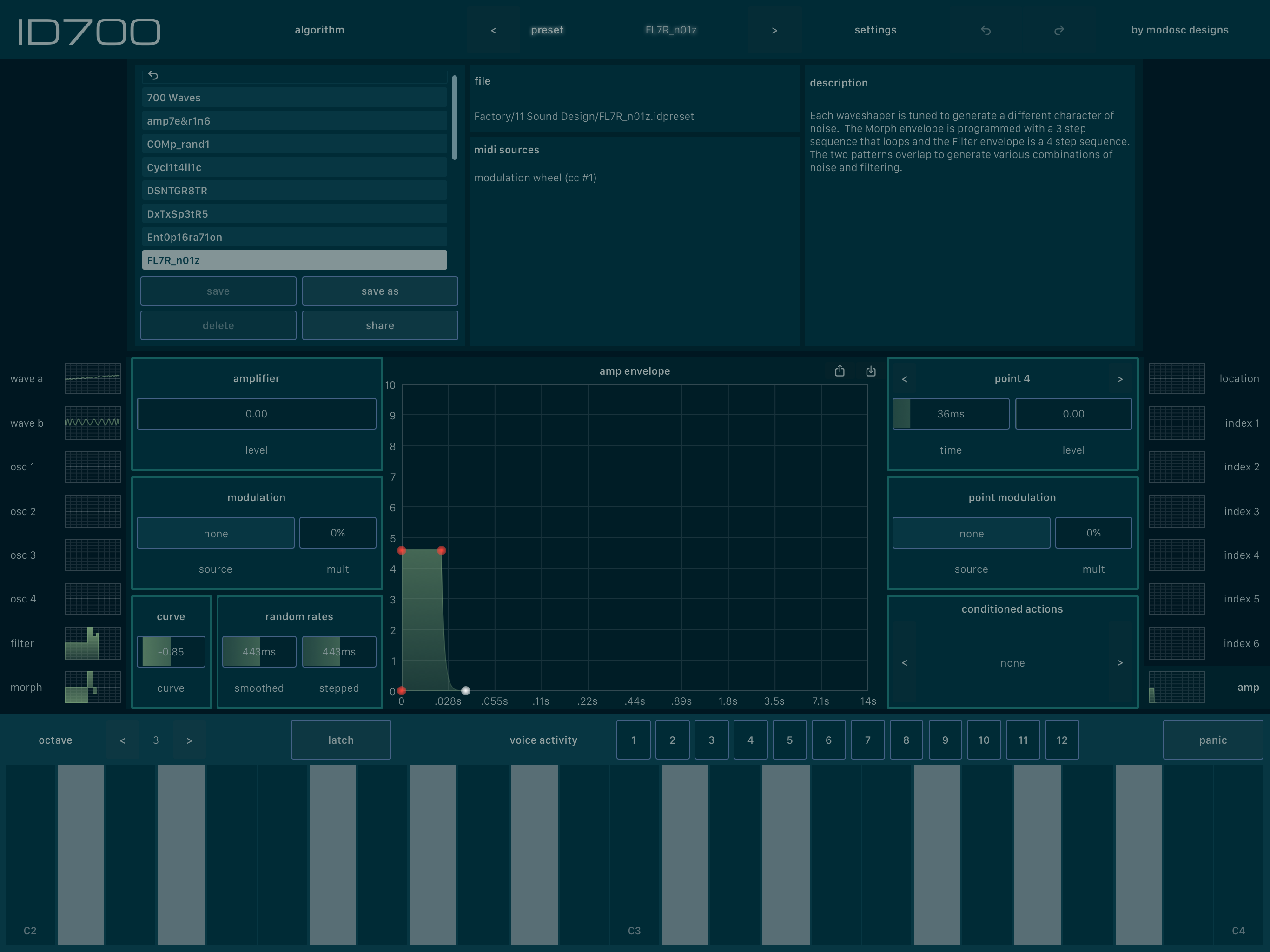The height and width of the screenshot is (952, 1270).
Task: Open the settings tab
Action: tap(875, 30)
